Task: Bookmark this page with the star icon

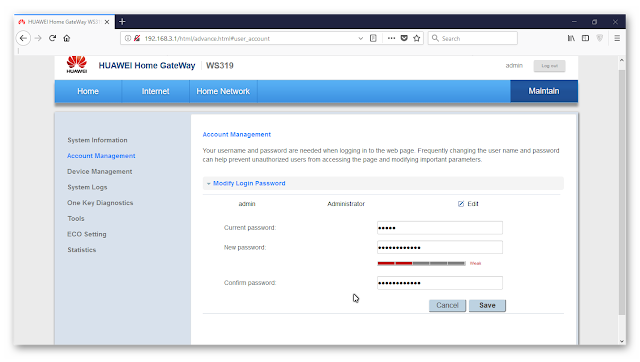Action: pos(417,38)
